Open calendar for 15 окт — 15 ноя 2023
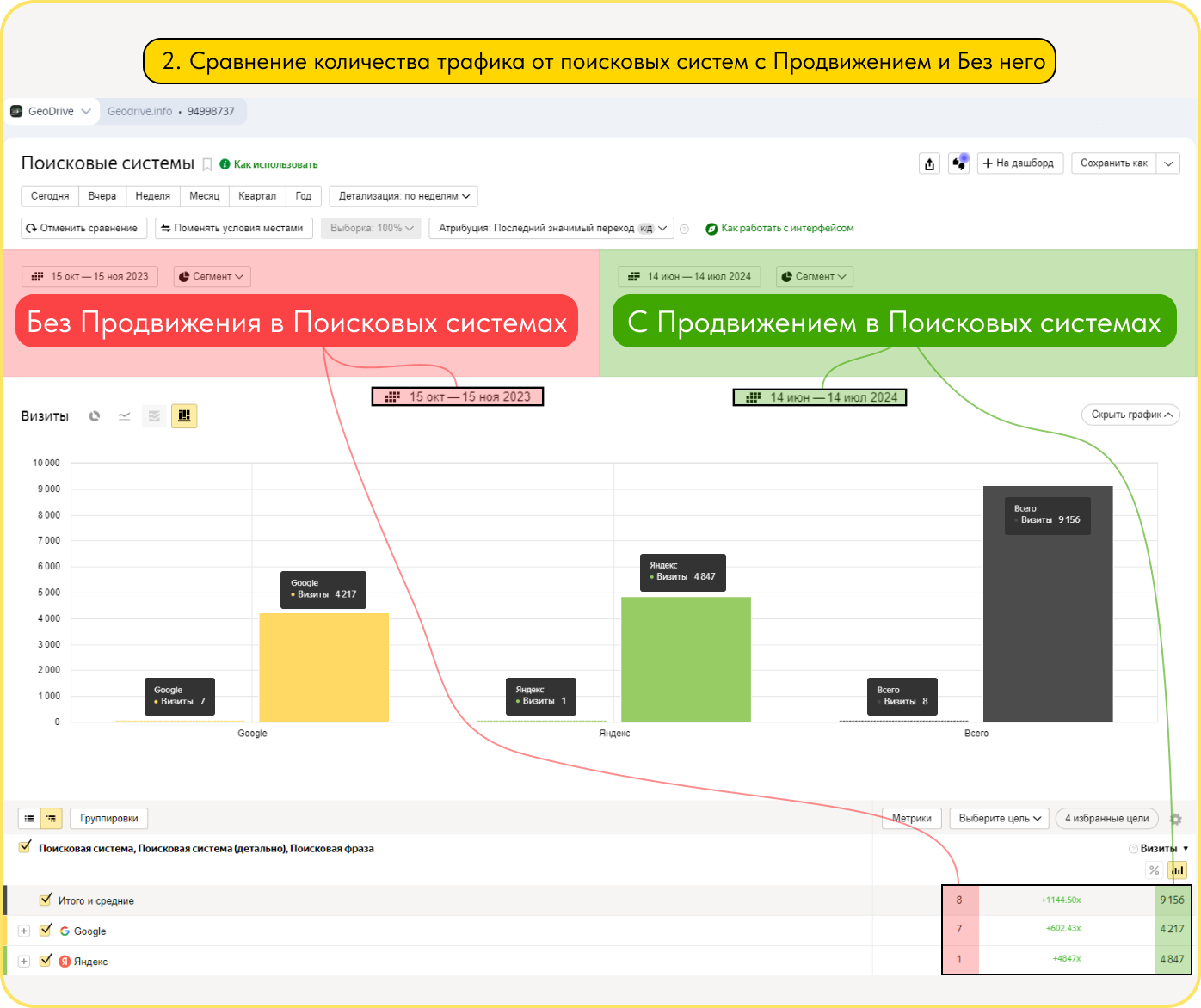Viewport: 1201px width, 1008px height. (x=90, y=276)
